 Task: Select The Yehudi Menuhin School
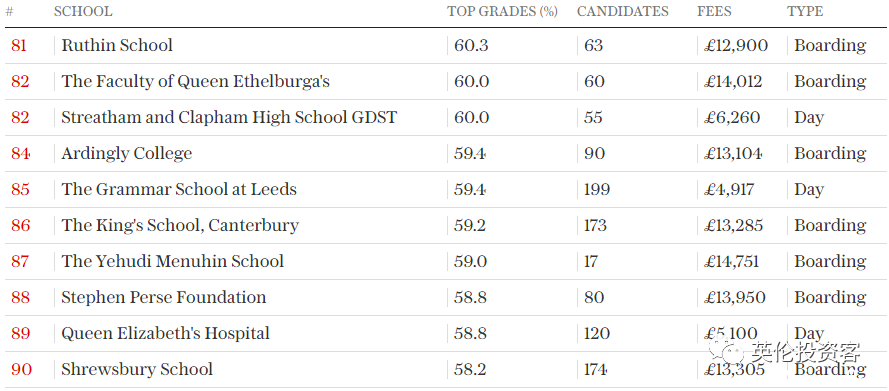pos(172,261)
